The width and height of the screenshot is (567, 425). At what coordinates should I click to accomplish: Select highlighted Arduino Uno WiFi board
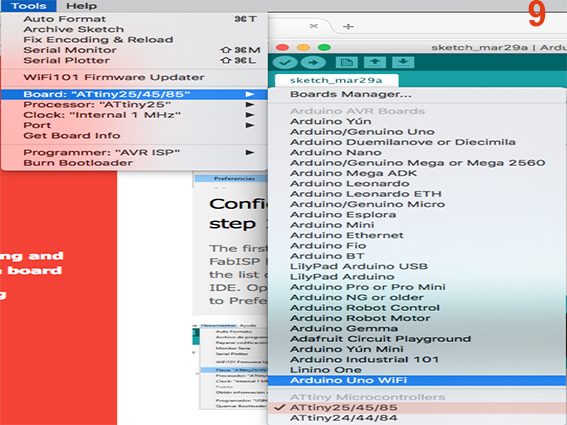(x=417, y=381)
